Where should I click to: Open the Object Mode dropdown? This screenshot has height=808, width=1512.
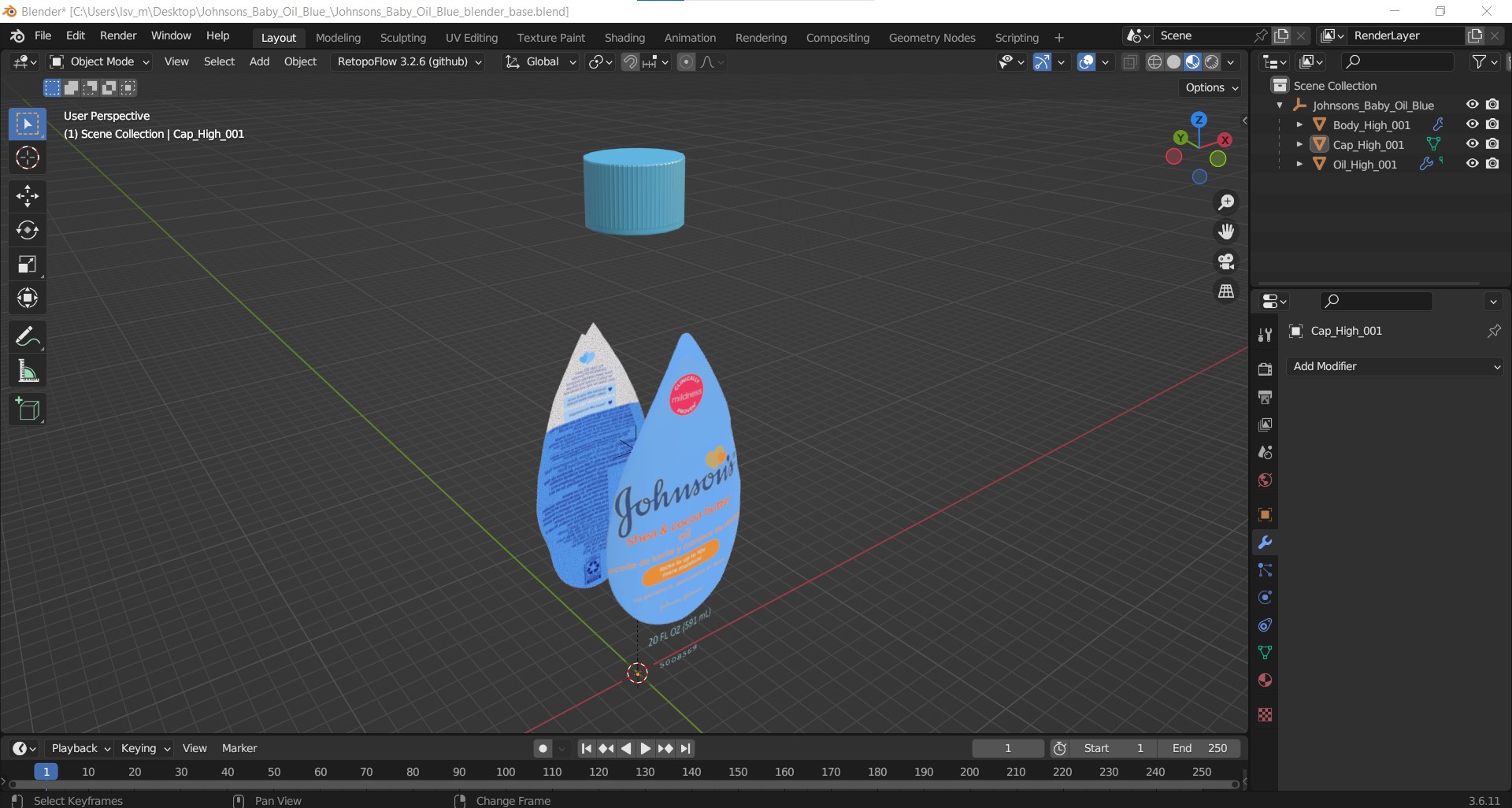(100, 62)
